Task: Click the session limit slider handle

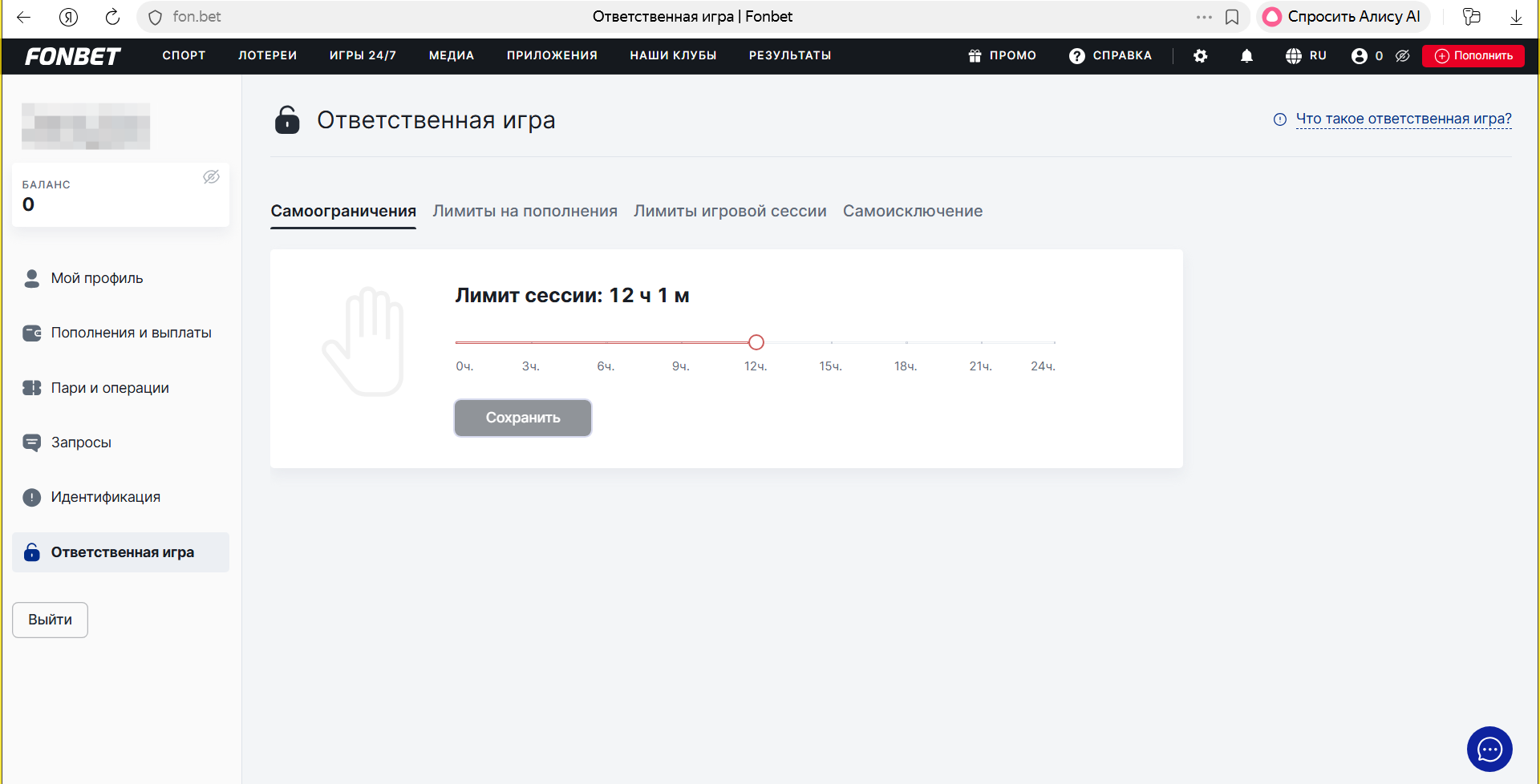Action: pos(756,342)
